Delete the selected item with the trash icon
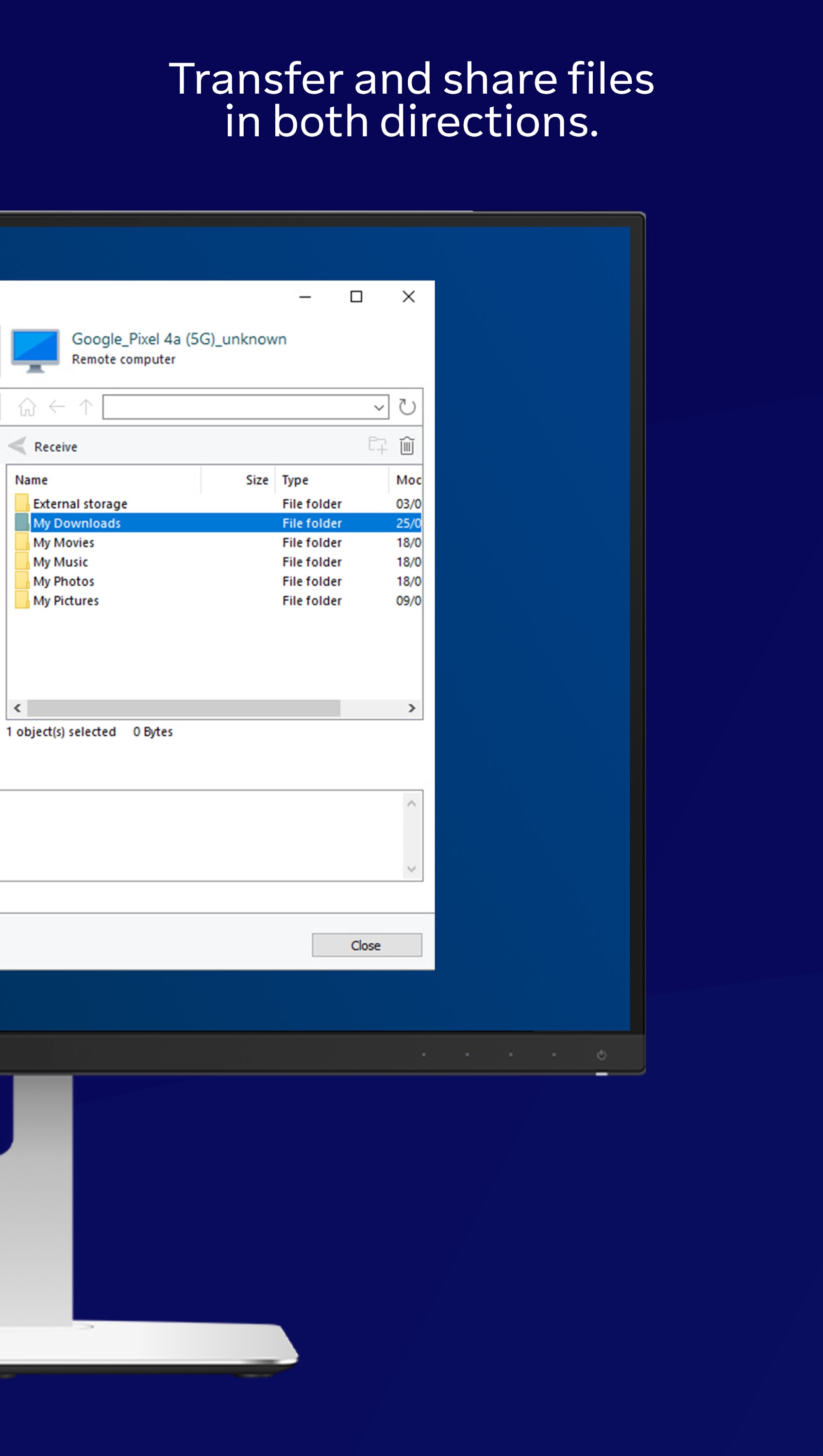This screenshot has height=1456, width=823. 407,446
